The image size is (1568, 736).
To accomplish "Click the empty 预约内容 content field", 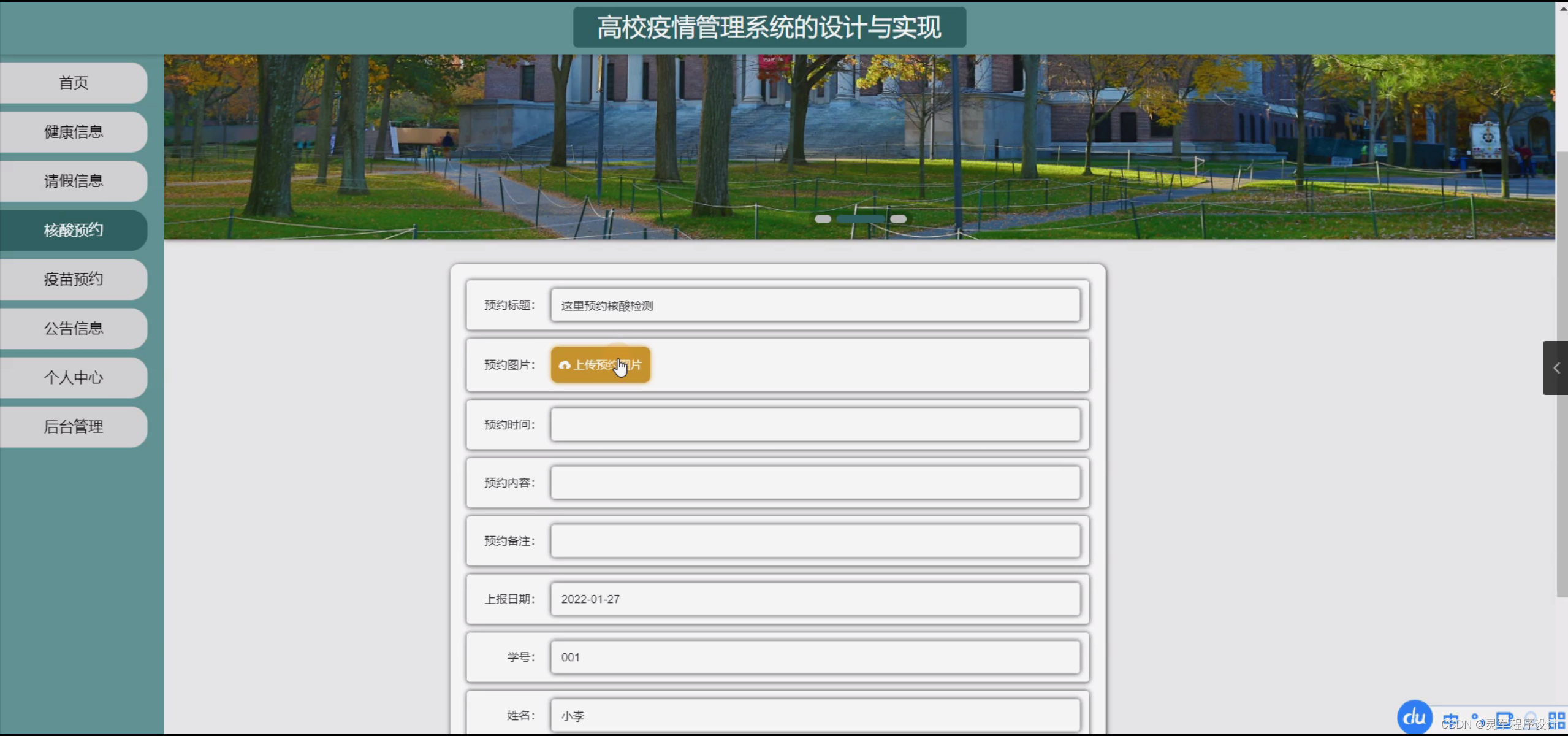I will pyautogui.click(x=815, y=483).
